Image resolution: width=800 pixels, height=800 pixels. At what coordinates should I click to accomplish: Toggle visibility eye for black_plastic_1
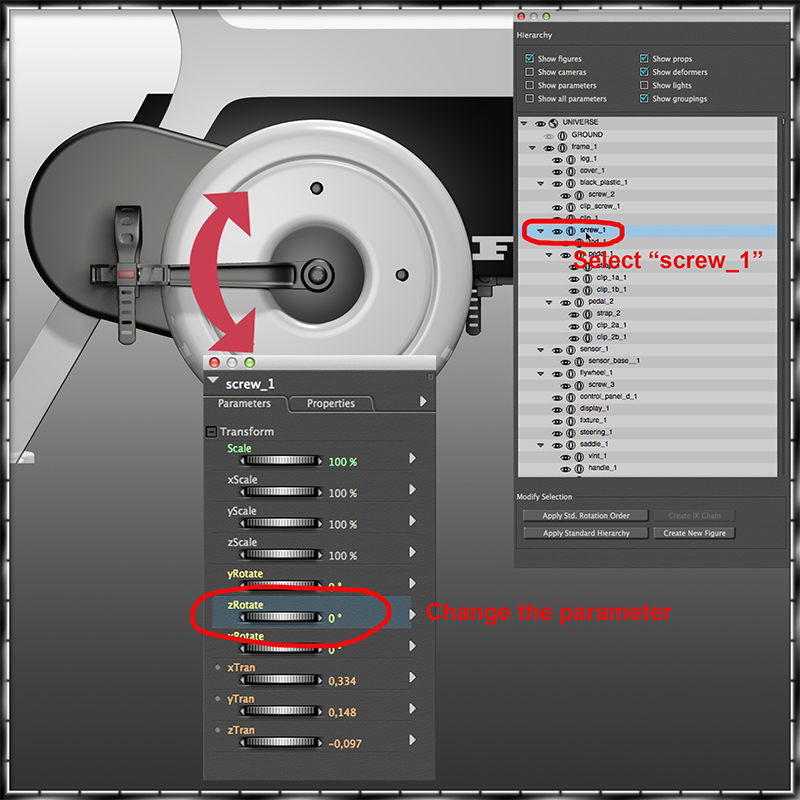557,184
